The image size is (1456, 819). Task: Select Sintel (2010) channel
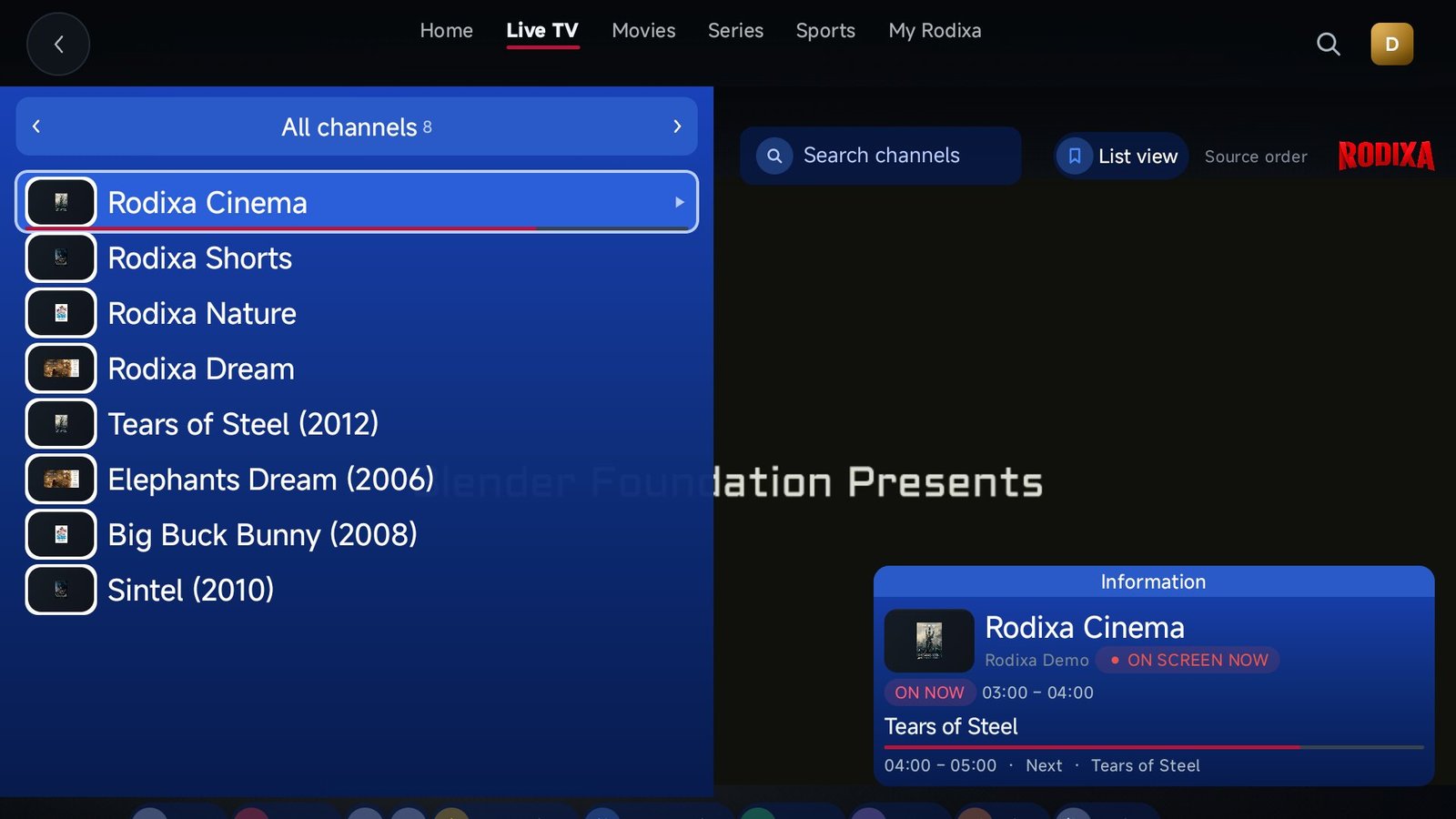tap(357, 590)
